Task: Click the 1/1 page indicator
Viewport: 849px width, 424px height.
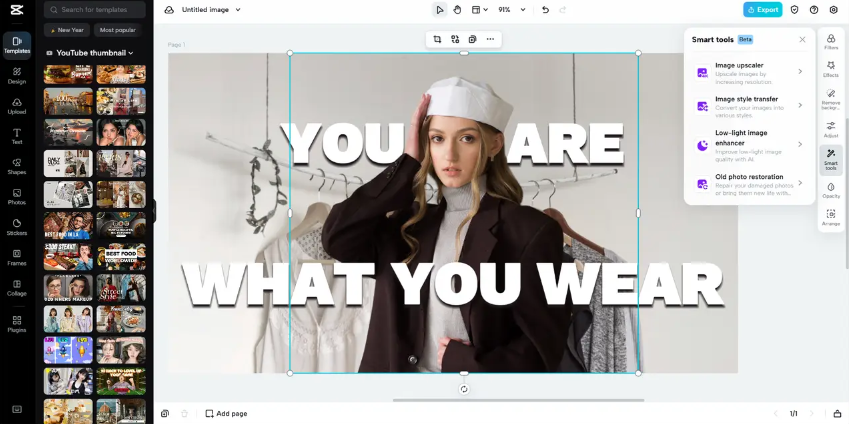Action: click(x=793, y=414)
